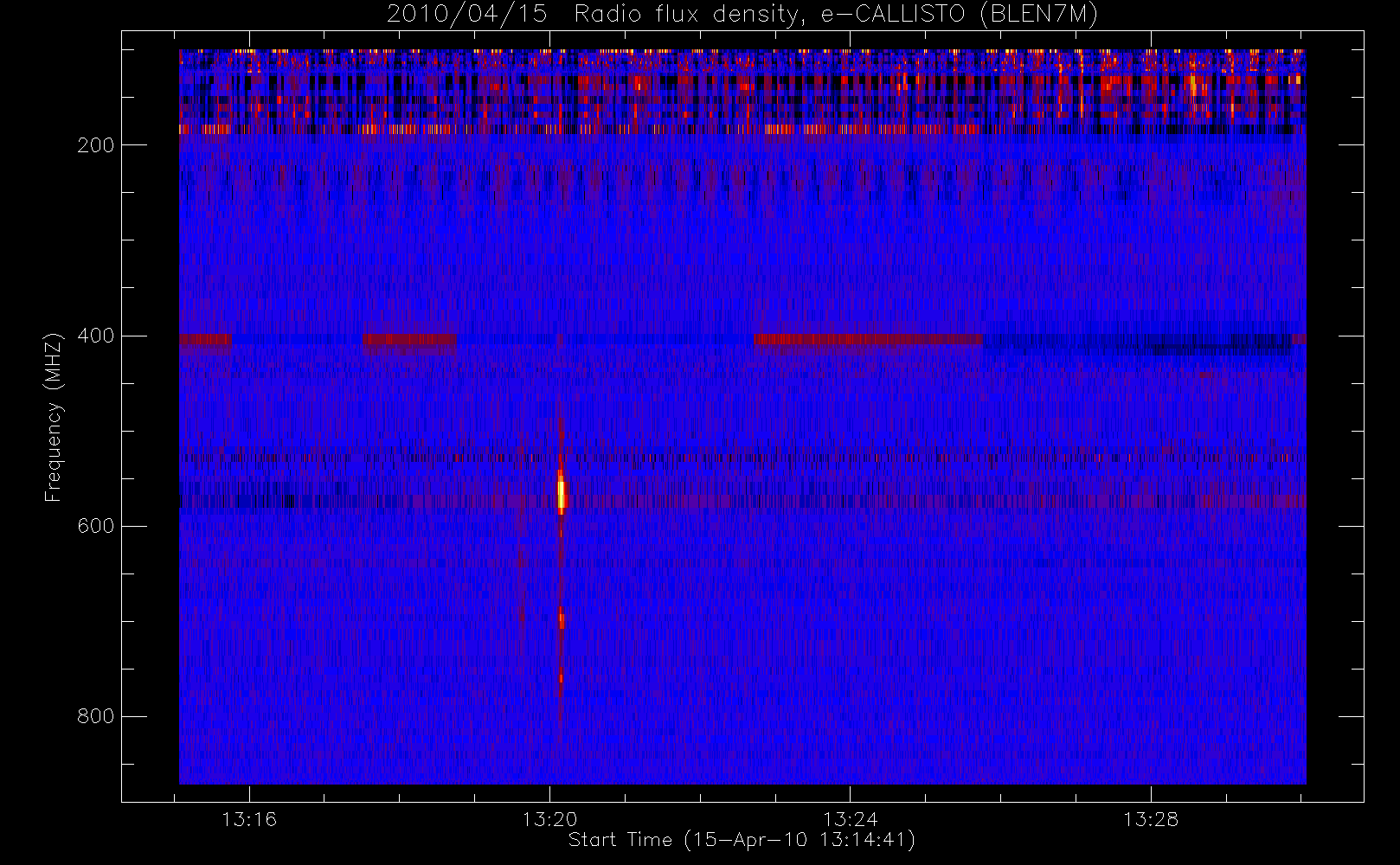
Task: Click the 800 frequency tick label
Action: [95, 716]
